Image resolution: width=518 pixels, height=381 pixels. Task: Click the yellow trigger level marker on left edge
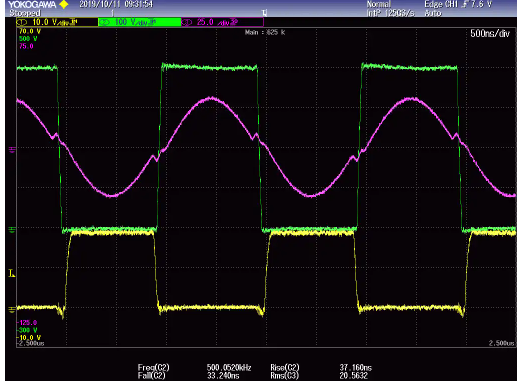(12, 273)
